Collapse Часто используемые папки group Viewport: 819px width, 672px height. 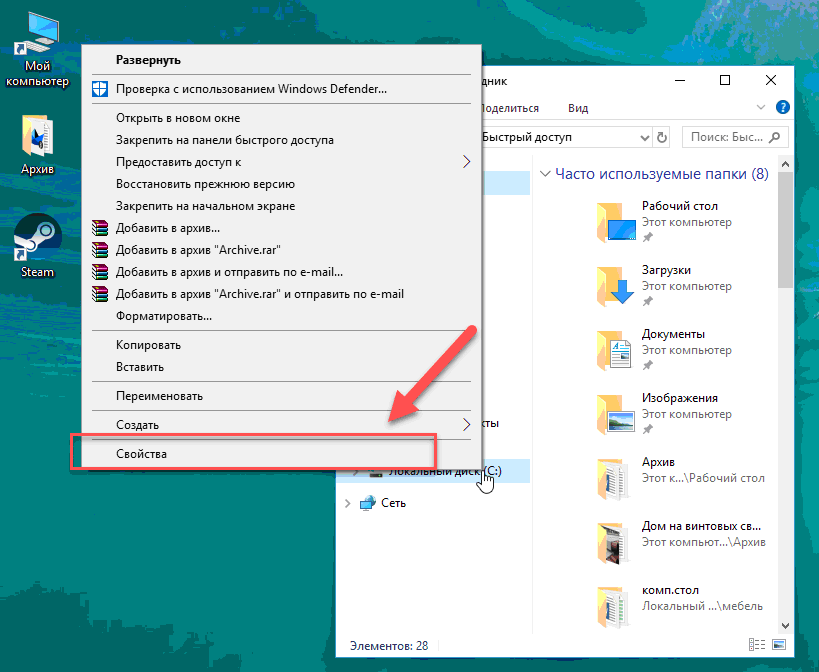[x=545, y=173]
